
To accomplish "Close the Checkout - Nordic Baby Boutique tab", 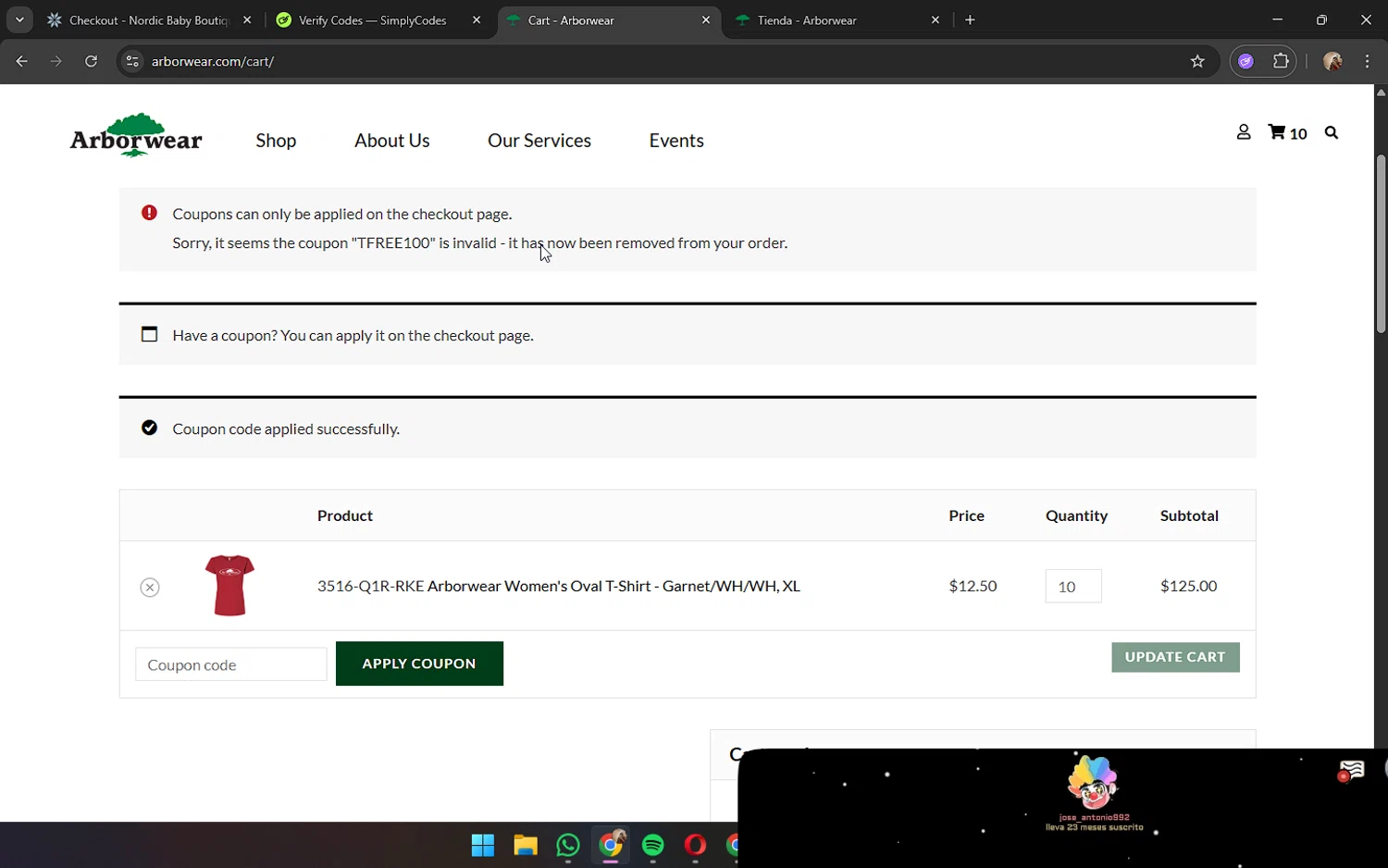I will pyautogui.click(x=247, y=19).
